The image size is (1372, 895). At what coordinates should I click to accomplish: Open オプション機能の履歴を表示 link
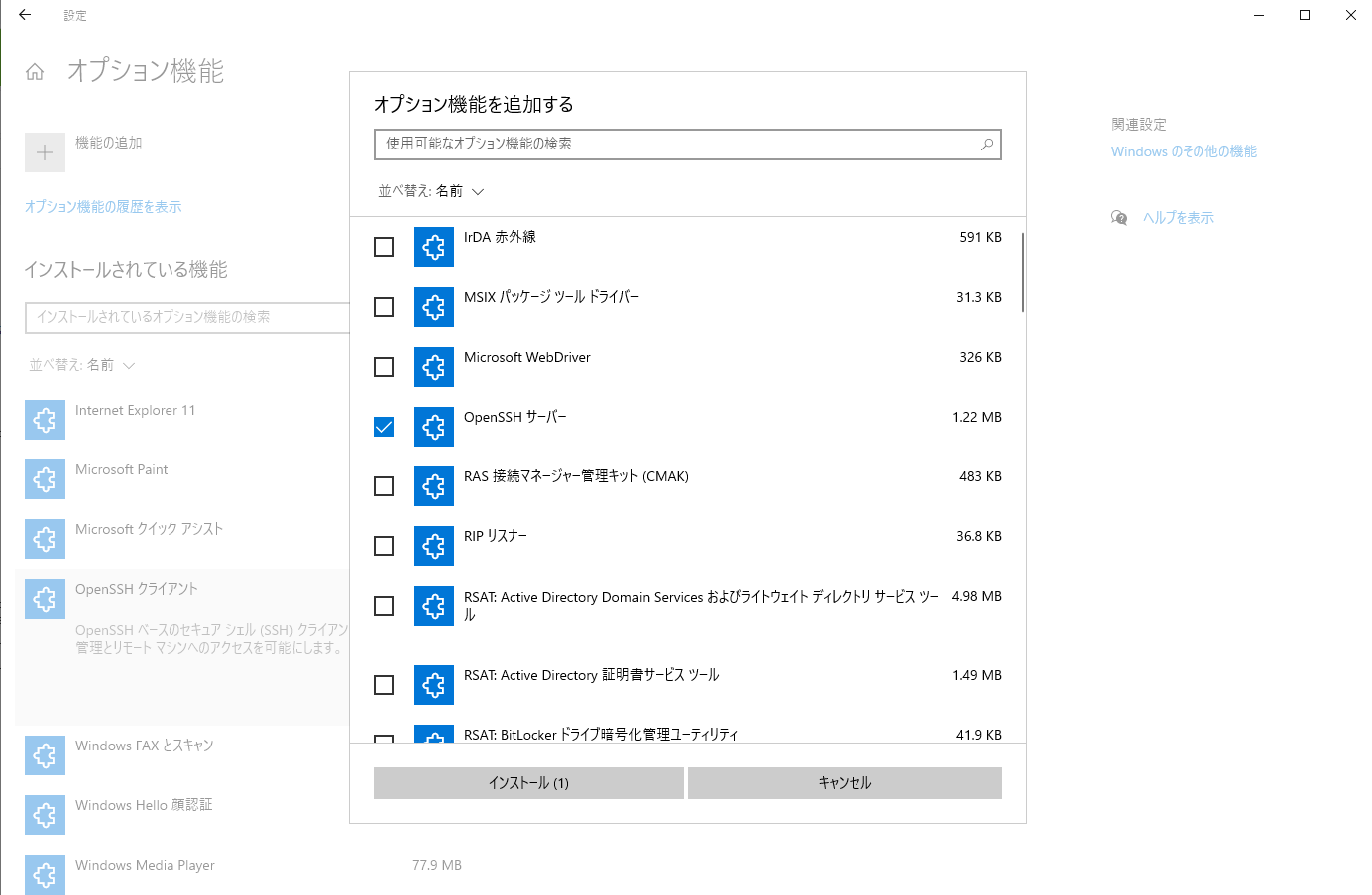click(103, 207)
